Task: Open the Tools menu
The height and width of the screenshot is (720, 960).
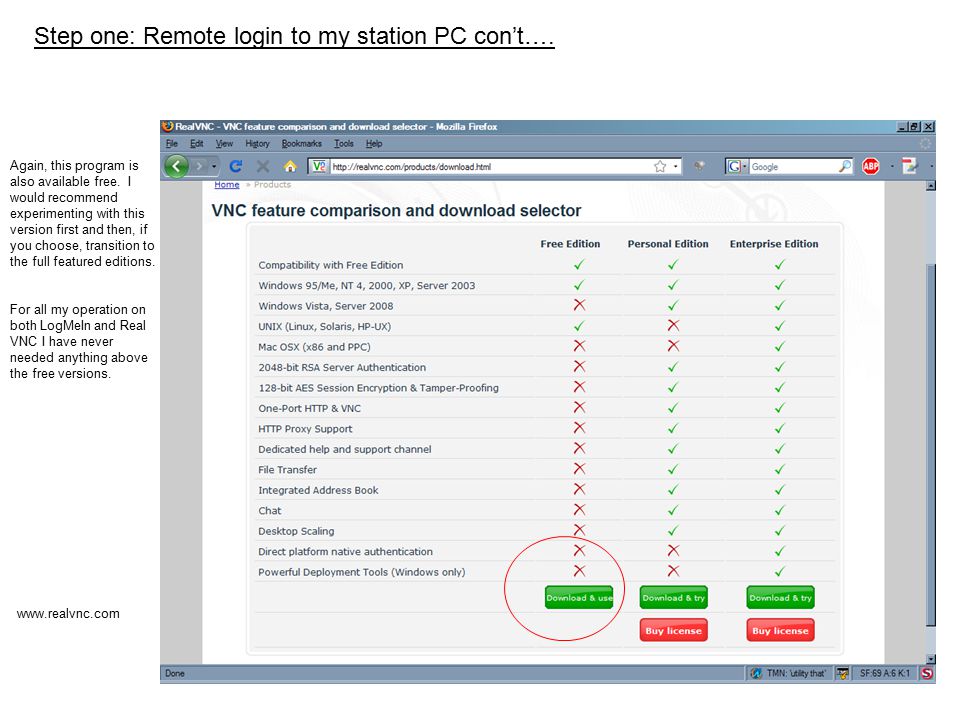Action: (343, 143)
